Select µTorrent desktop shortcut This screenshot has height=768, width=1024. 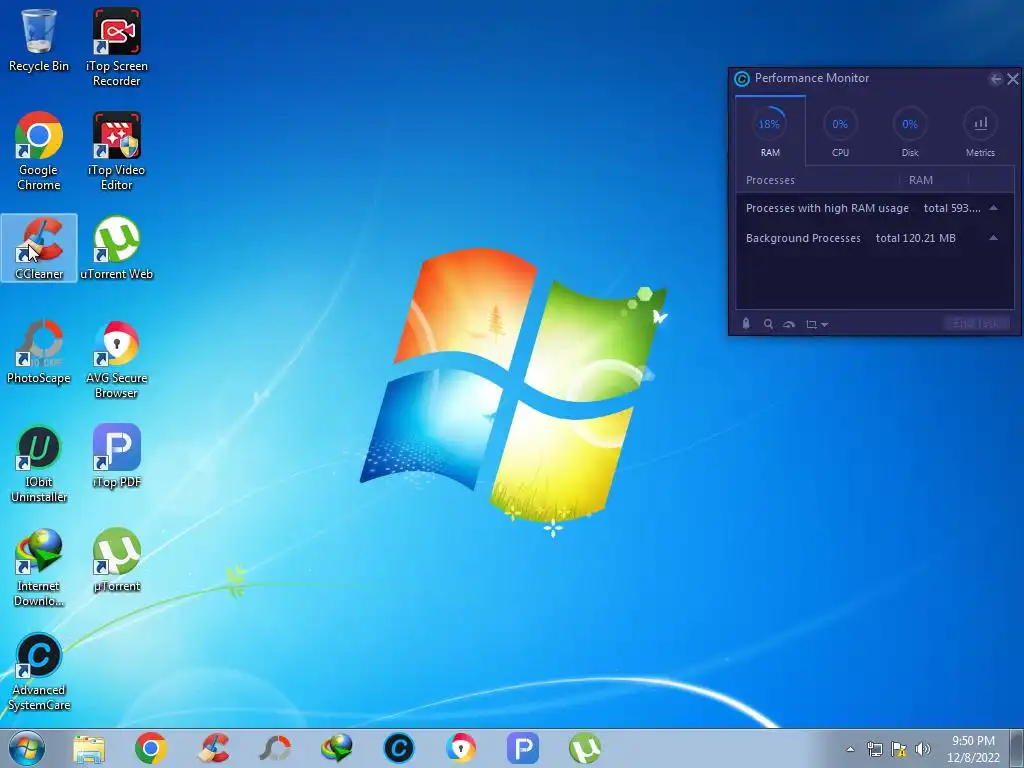click(x=116, y=560)
